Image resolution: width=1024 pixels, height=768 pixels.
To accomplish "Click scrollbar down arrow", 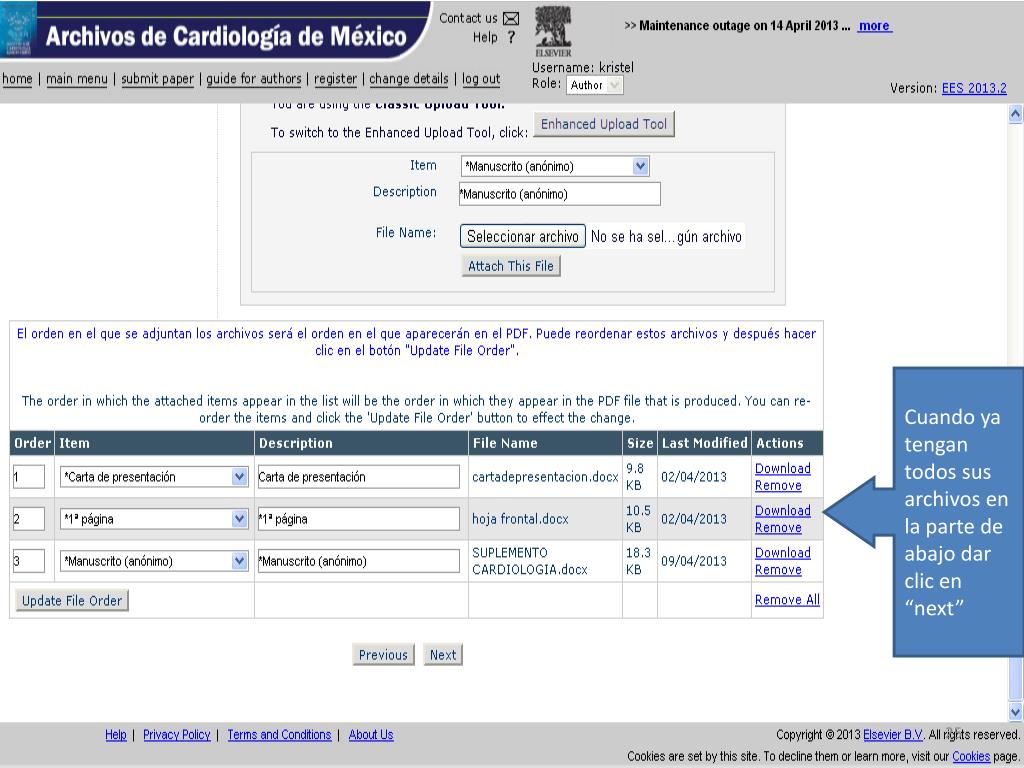I will pyautogui.click(x=1015, y=712).
